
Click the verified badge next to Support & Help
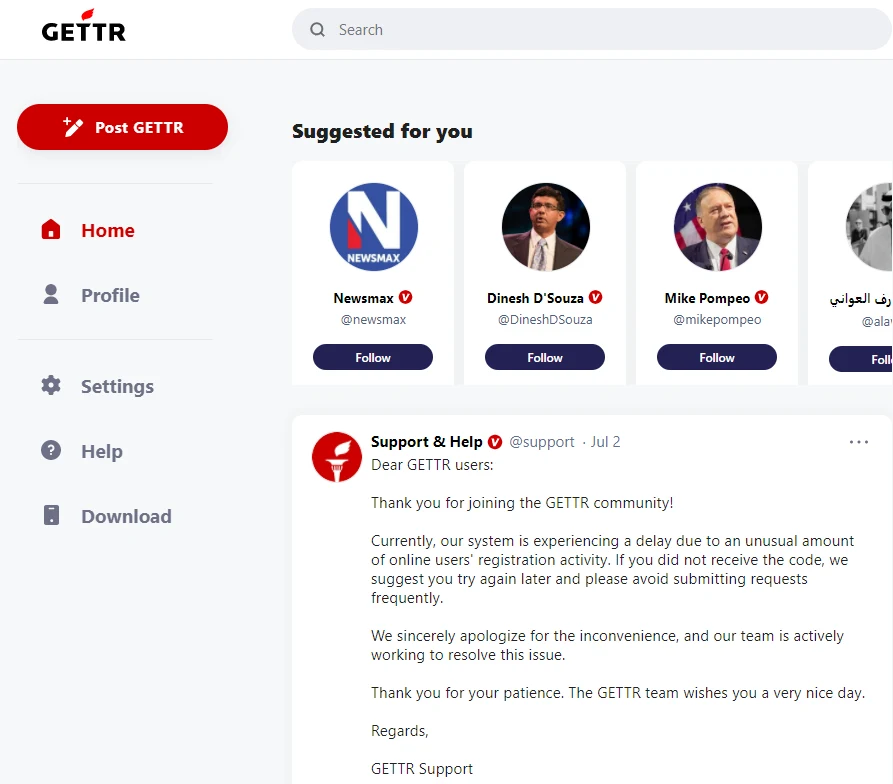point(494,441)
